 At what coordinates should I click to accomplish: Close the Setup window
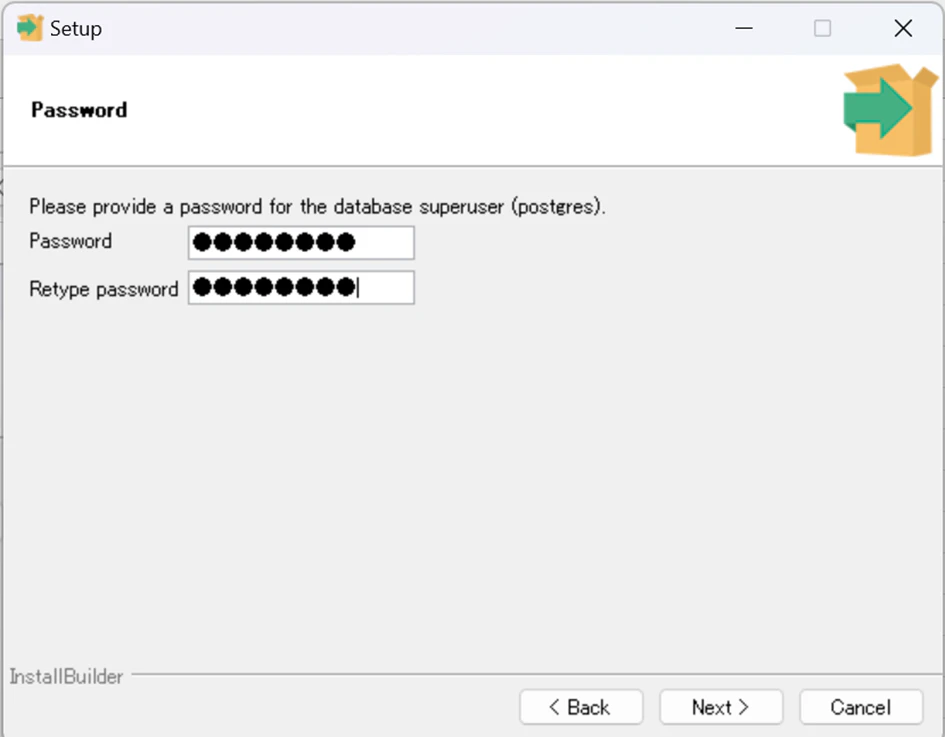(903, 28)
